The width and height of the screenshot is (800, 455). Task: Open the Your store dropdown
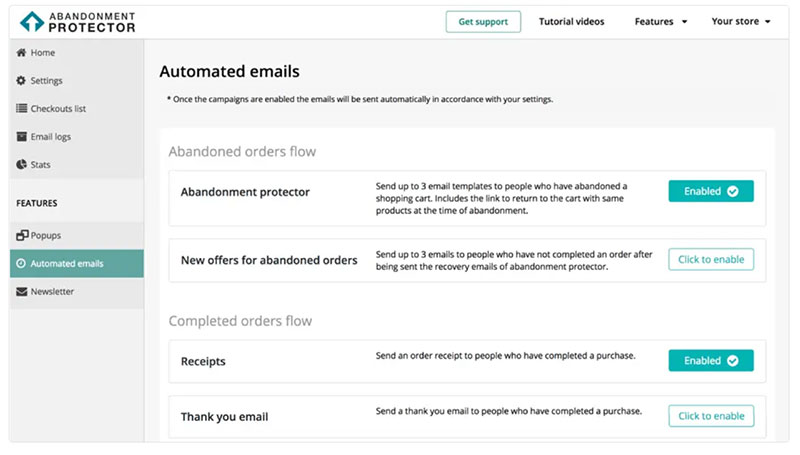point(741,21)
